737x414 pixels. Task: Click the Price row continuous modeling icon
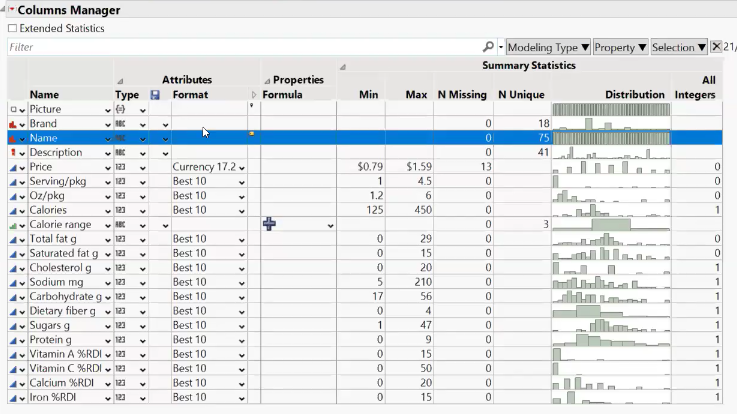coord(13,167)
